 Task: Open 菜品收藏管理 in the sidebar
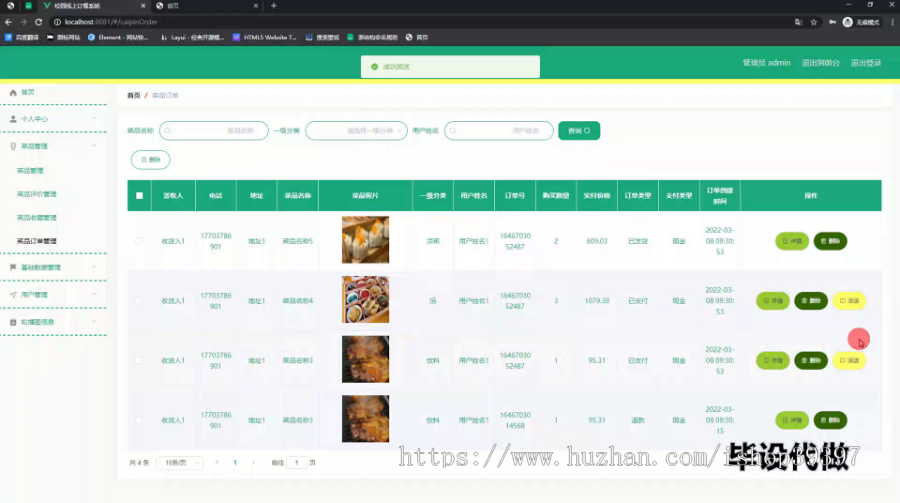pos(37,218)
